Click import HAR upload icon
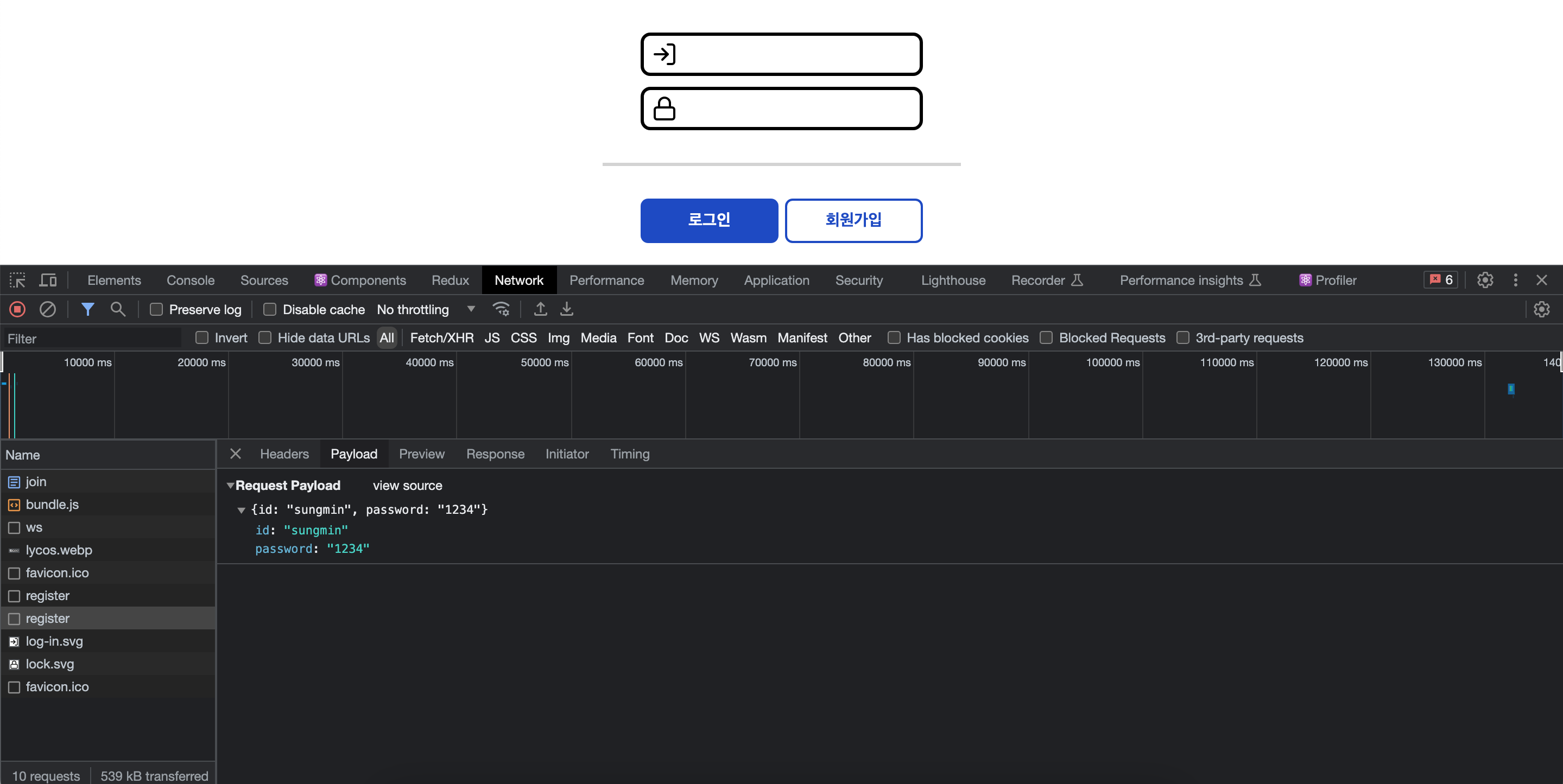The height and width of the screenshot is (784, 1563). 540,309
